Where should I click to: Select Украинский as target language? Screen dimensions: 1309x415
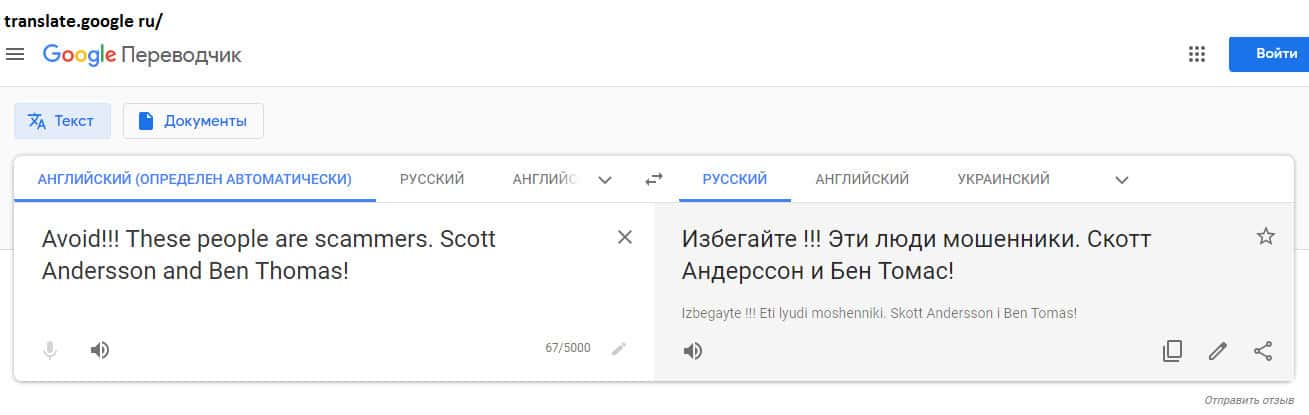pyautogui.click(x=1003, y=180)
